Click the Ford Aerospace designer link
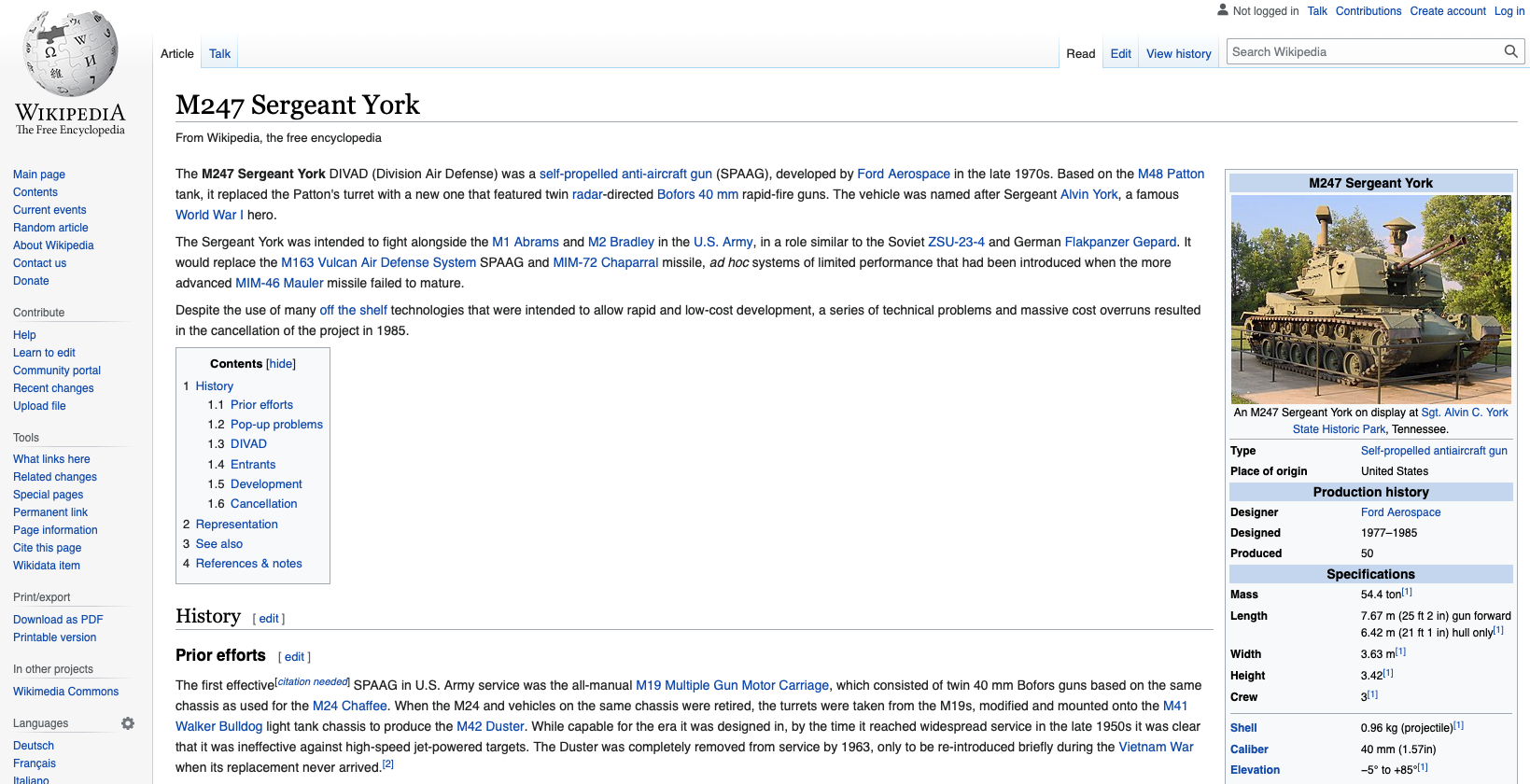The image size is (1530, 784). point(1400,512)
